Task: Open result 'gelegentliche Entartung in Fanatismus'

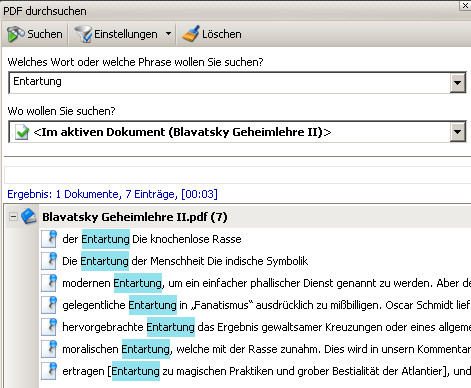Action: coord(266,305)
